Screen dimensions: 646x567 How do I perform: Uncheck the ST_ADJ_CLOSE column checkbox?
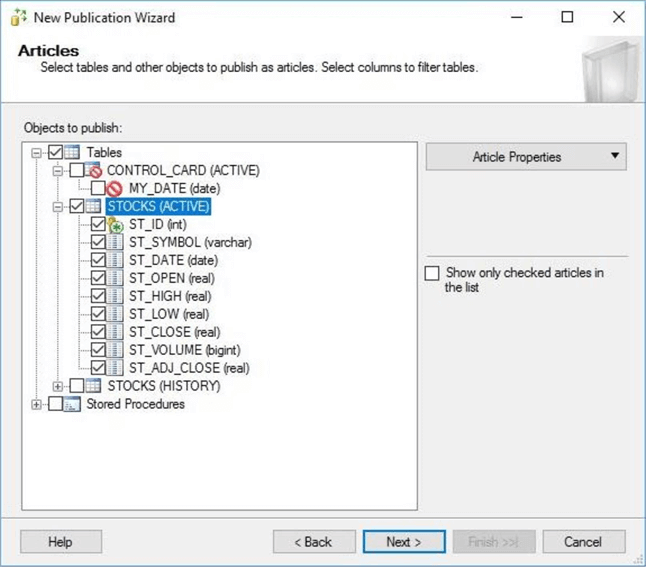tap(98, 368)
